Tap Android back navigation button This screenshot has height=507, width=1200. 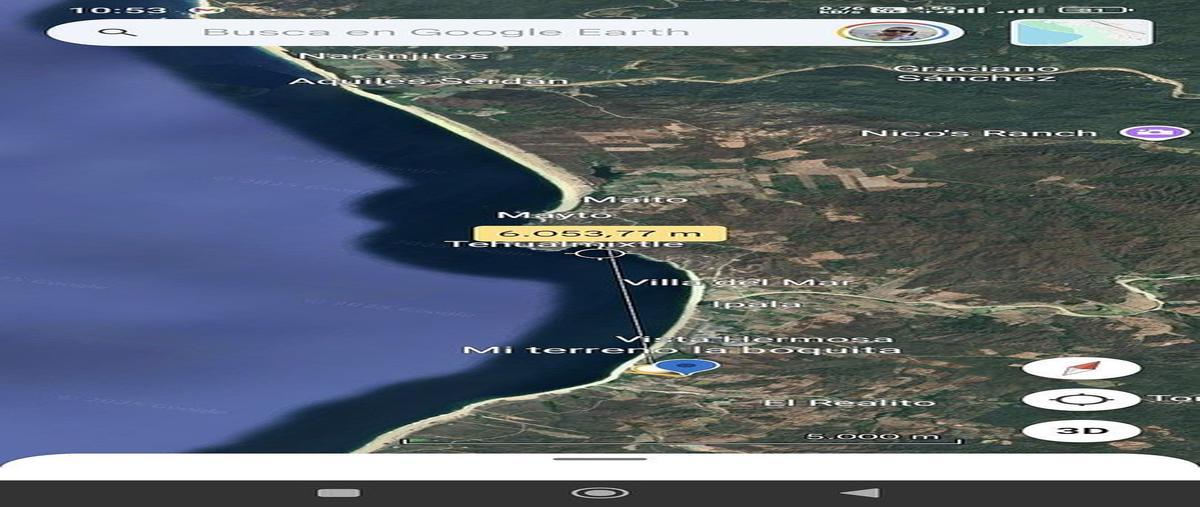pos(861,492)
